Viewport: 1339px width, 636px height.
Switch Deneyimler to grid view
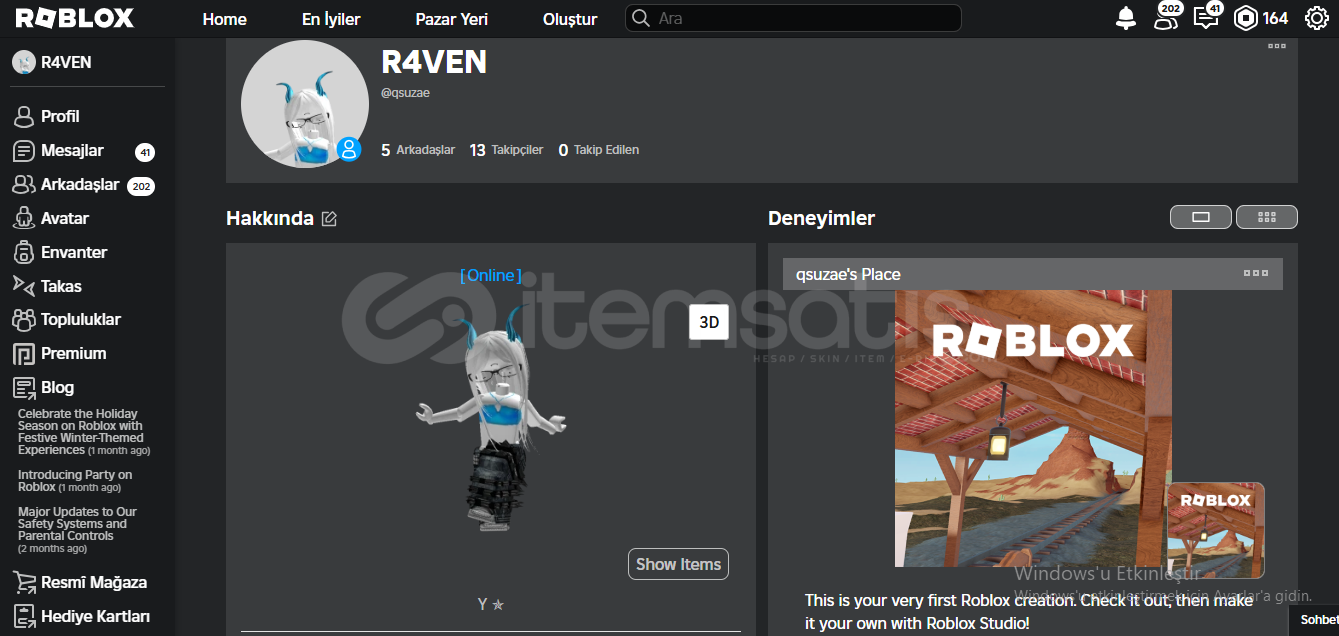point(1267,217)
